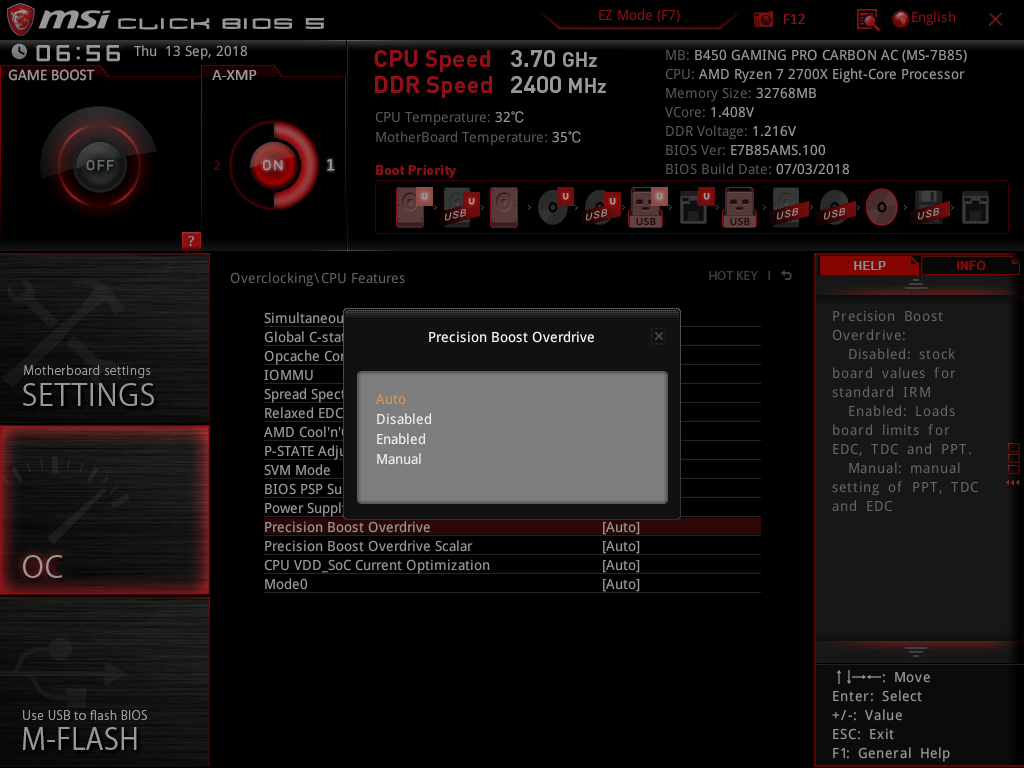Viewport: 1024px width, 768px height.
Task: Select the UEFI network boot icon
Action: coord(695,208)
